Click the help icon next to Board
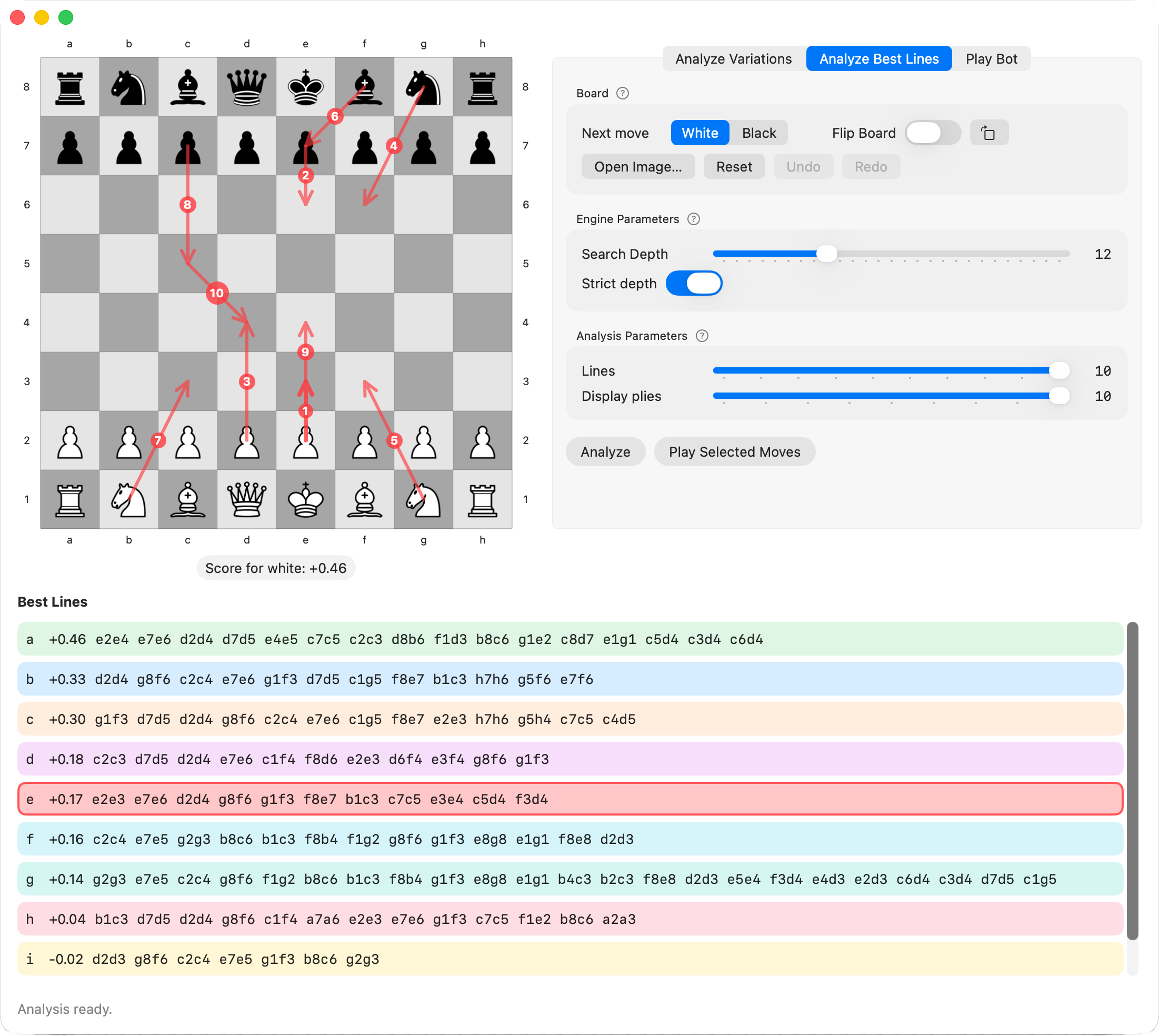The width and height of the screenshot is (1159, 1036). [623, 93]
